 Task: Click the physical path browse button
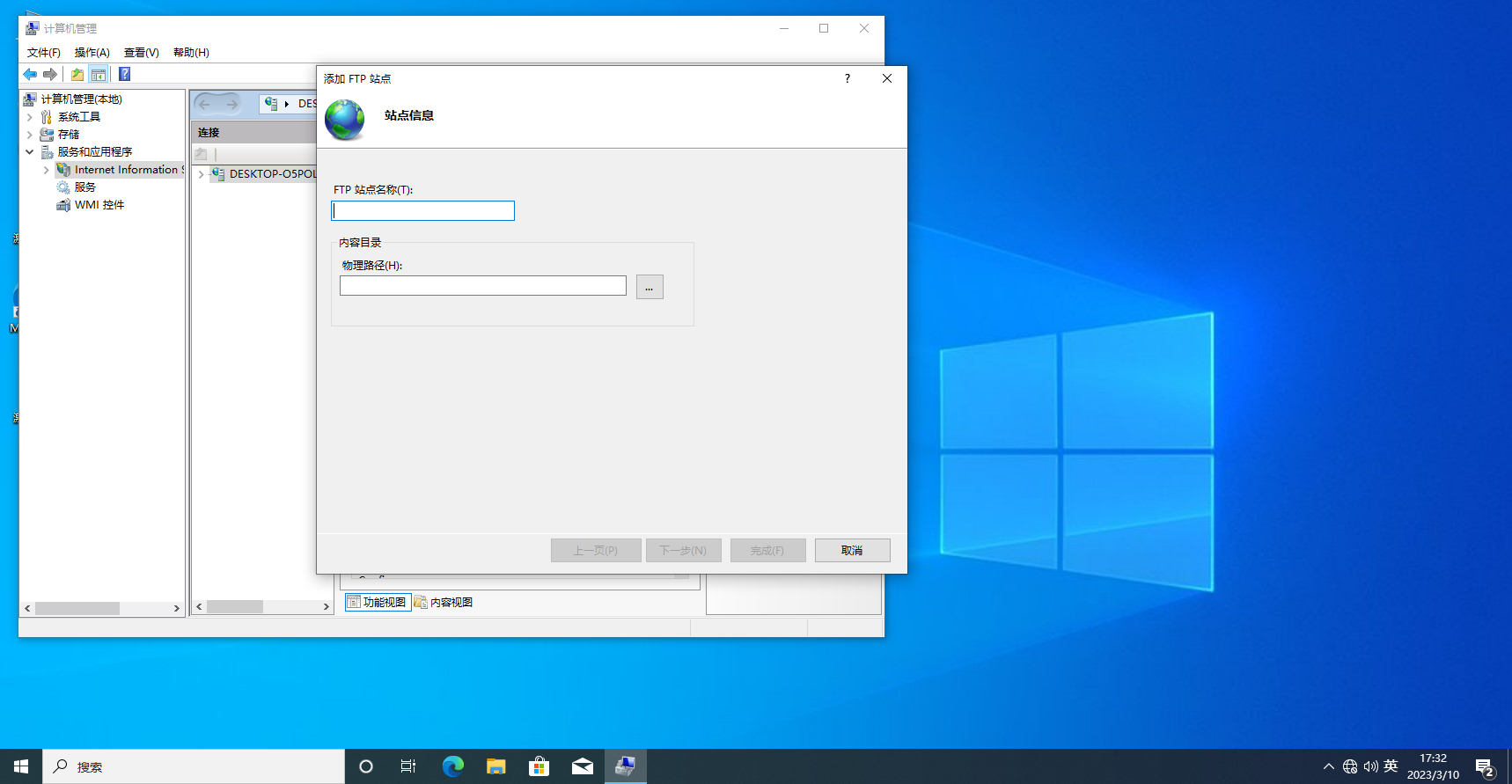(x=650, y=287)
